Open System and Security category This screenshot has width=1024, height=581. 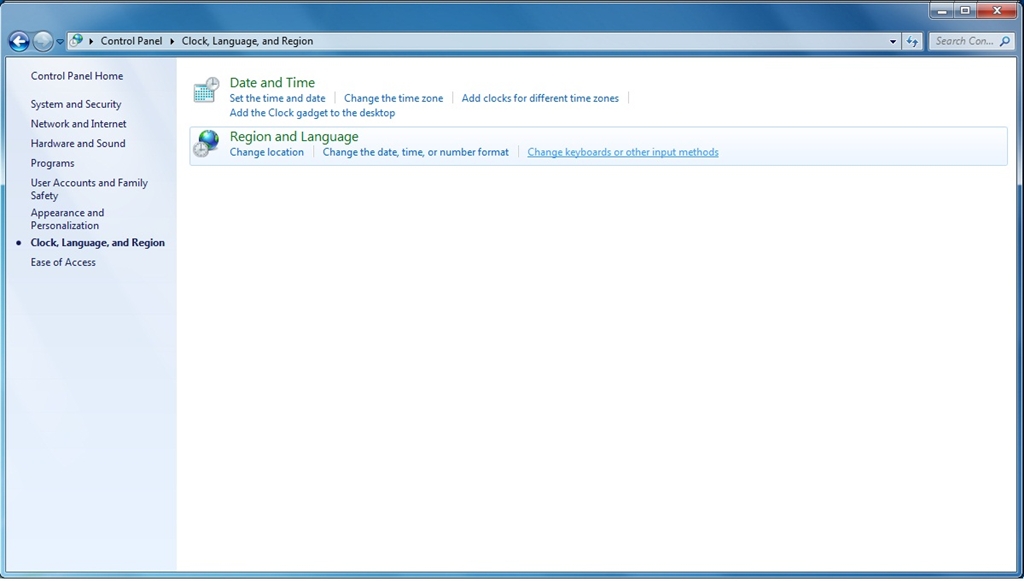pyautogui.click(x=76, y=104)
